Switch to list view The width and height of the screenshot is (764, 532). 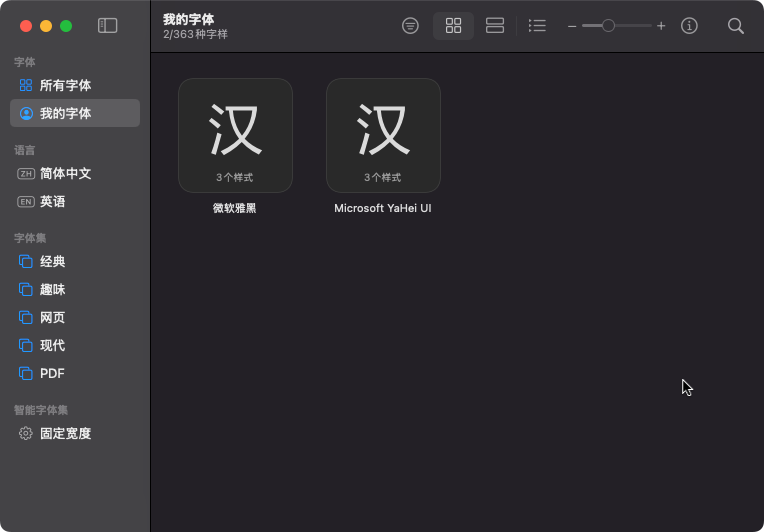click(537, 26)
